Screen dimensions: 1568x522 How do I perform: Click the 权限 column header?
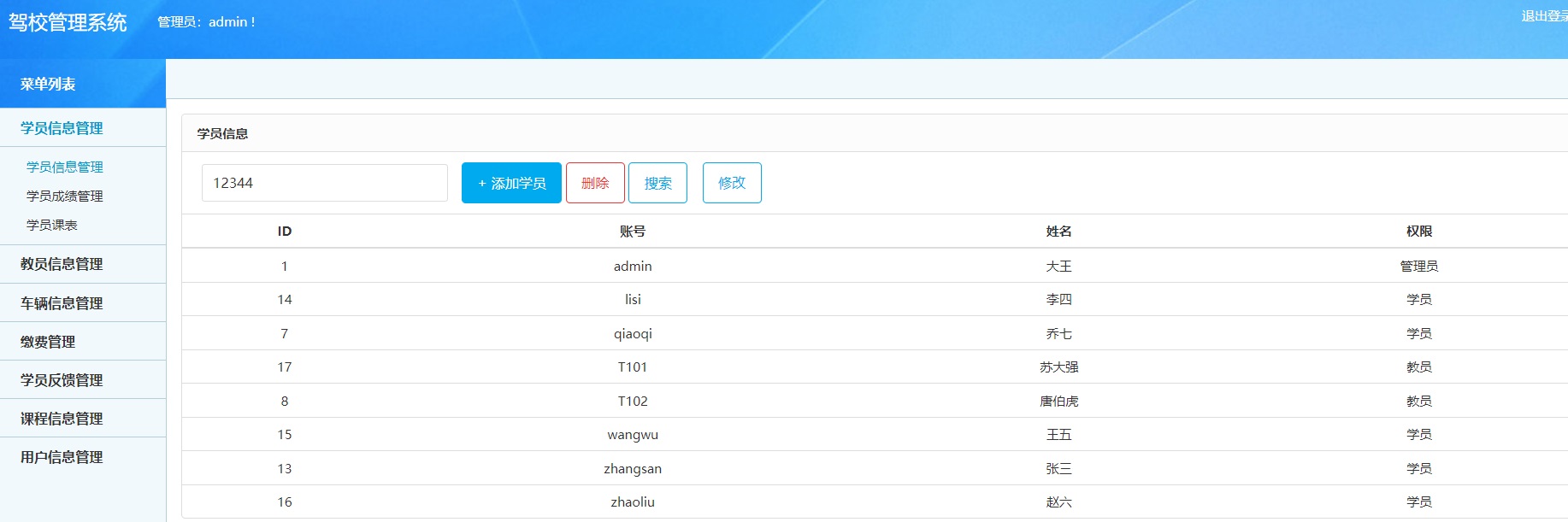coord(1419,232)
